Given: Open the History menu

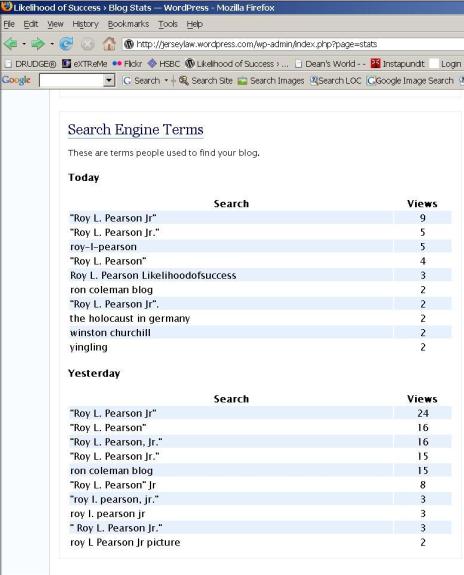Looking at the screenshot, I should click(85, 24).
